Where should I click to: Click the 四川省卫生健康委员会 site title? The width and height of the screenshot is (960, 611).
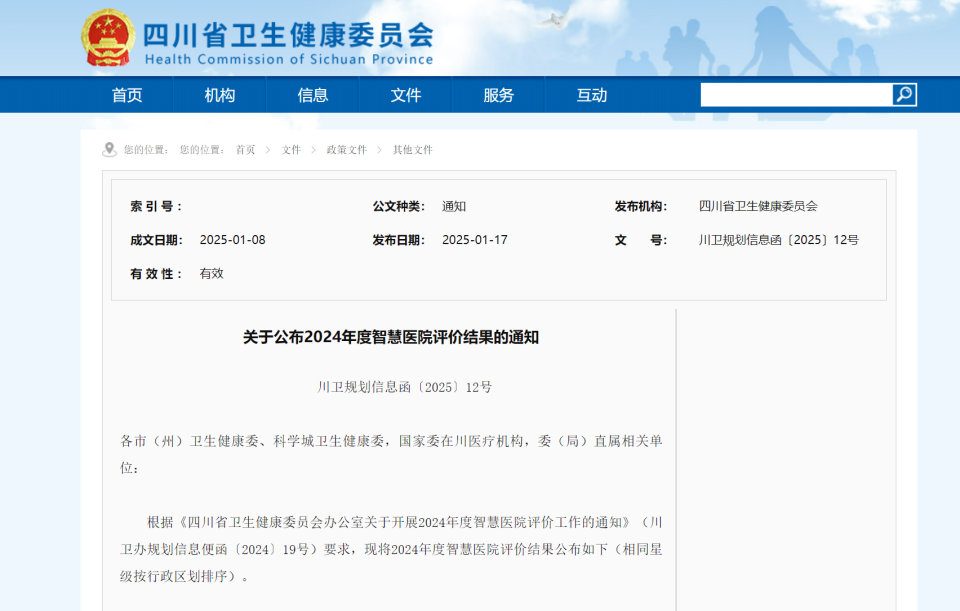click(288, 35)
